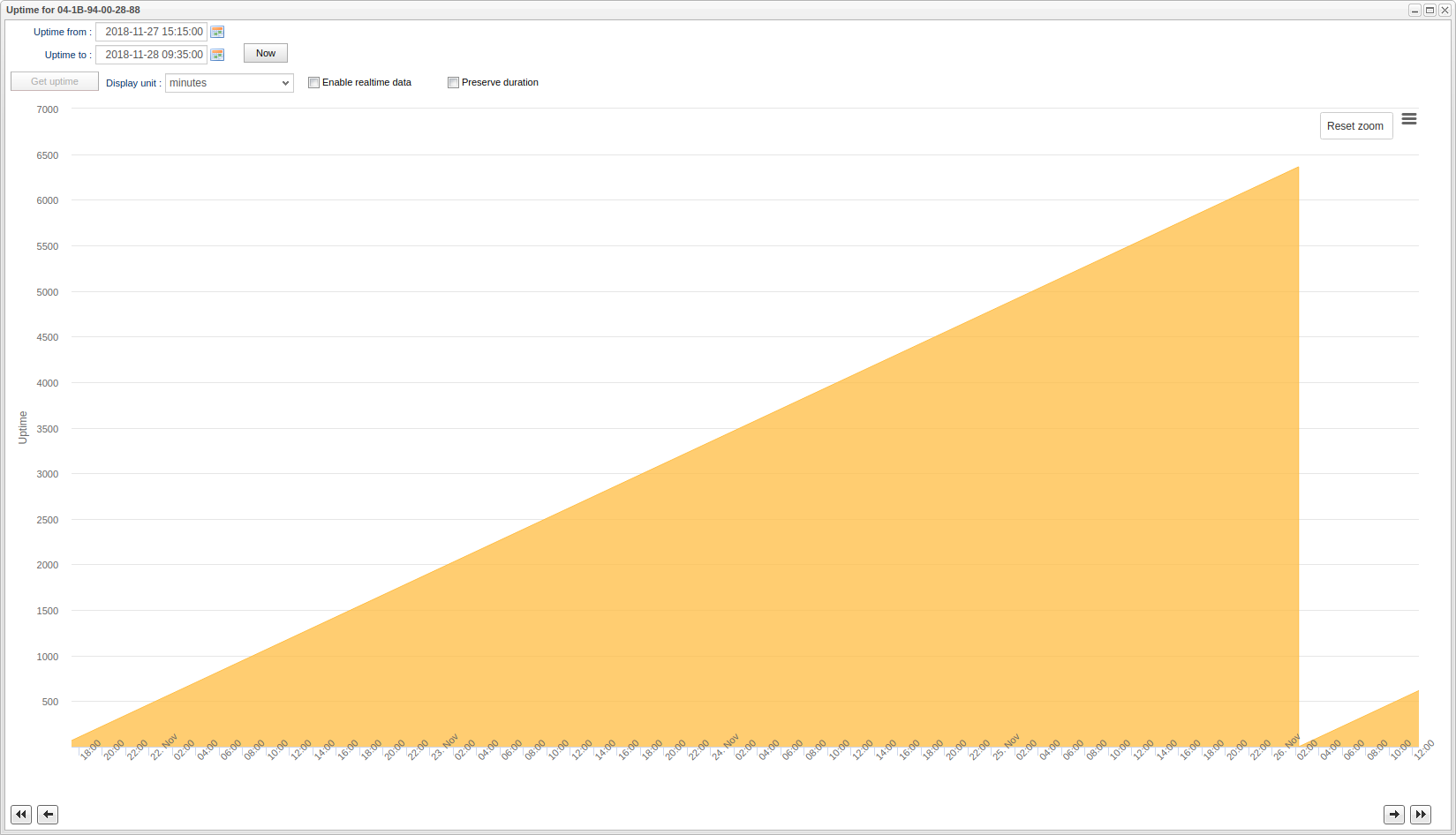Jump to latest data with double-right arrow
This screenshot has height=835, width=1456.
click(1421, 815)
